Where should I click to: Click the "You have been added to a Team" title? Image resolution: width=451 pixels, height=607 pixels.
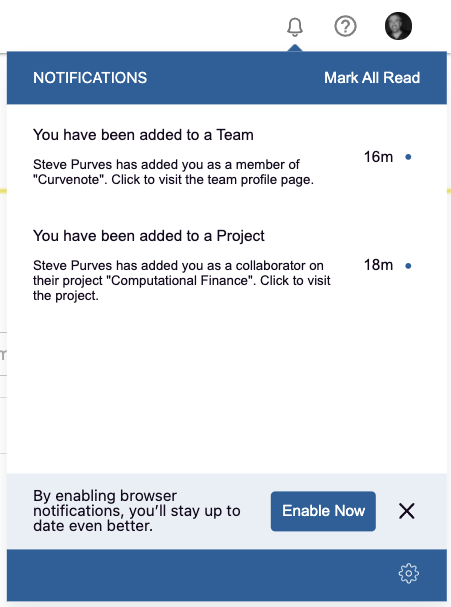[143, 135]
